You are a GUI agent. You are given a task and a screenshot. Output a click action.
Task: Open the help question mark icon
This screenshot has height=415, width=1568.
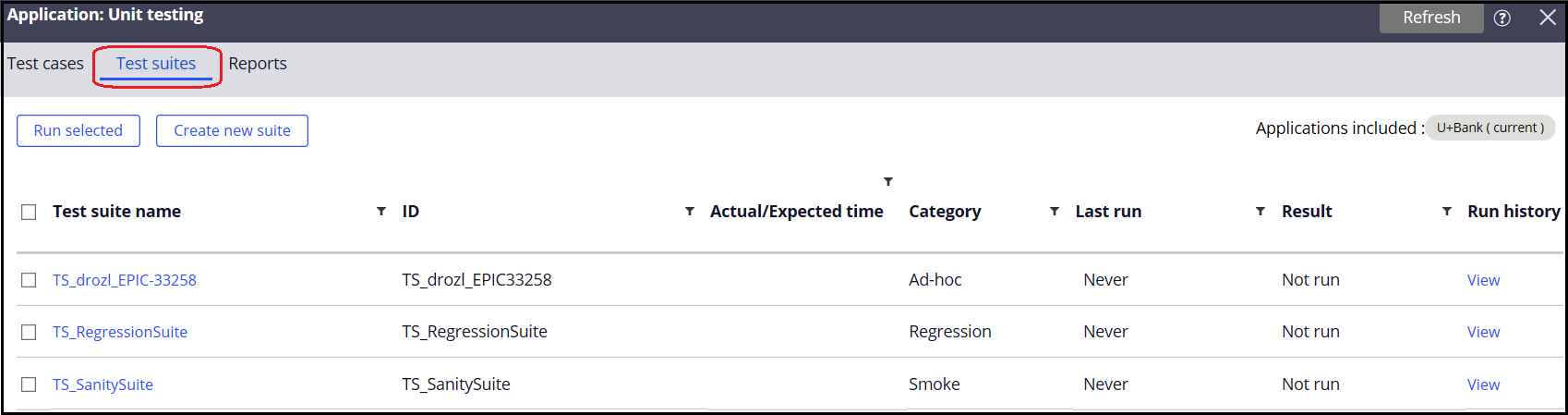[x=1502, y=18]
